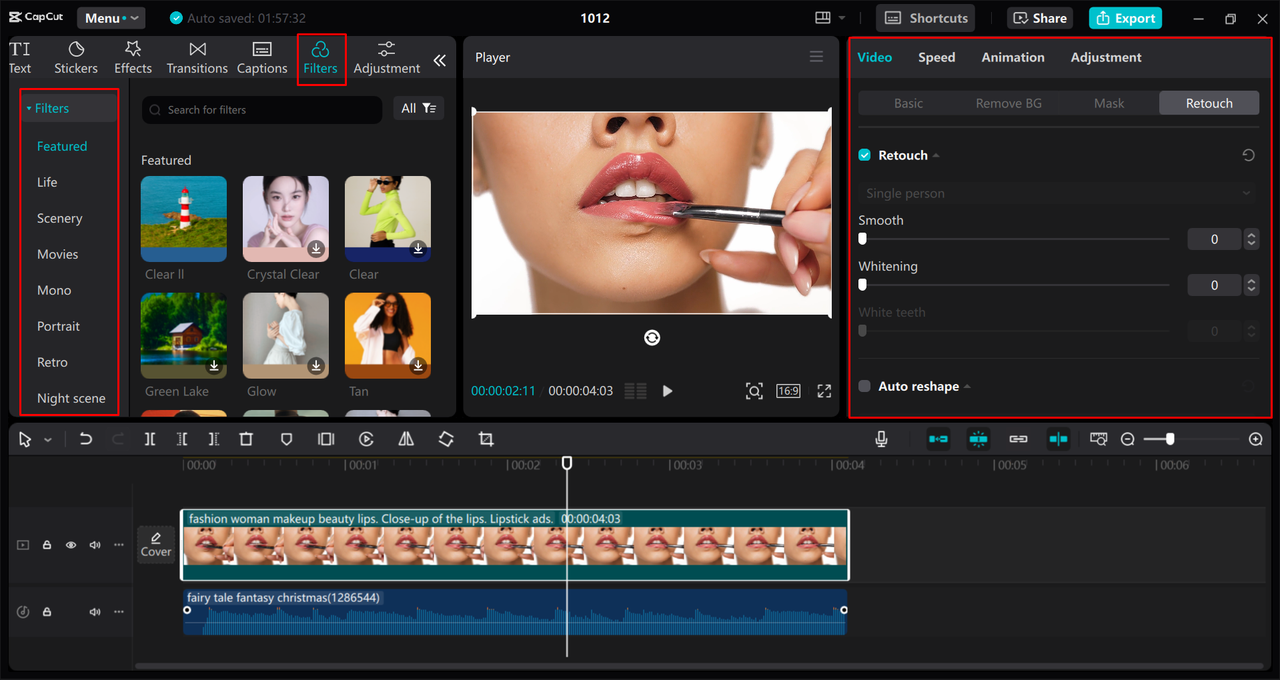Click the Split tool in timeline toolbar
The image size is (1280, 680).
150,439
